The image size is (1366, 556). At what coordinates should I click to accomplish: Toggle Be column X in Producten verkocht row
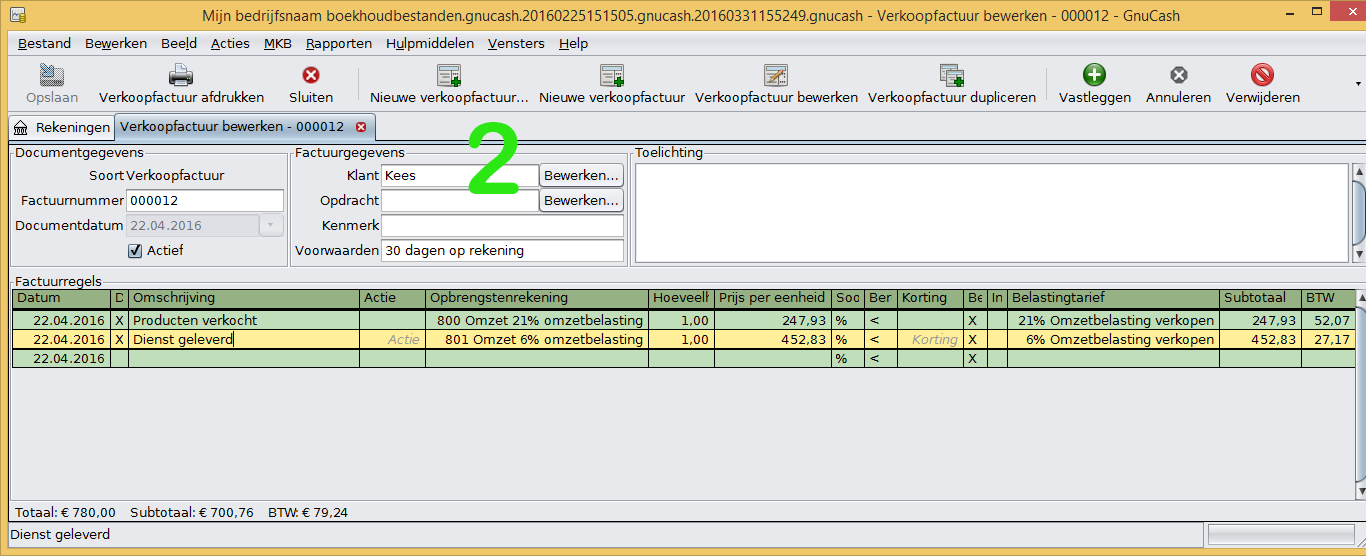(975, 321)
